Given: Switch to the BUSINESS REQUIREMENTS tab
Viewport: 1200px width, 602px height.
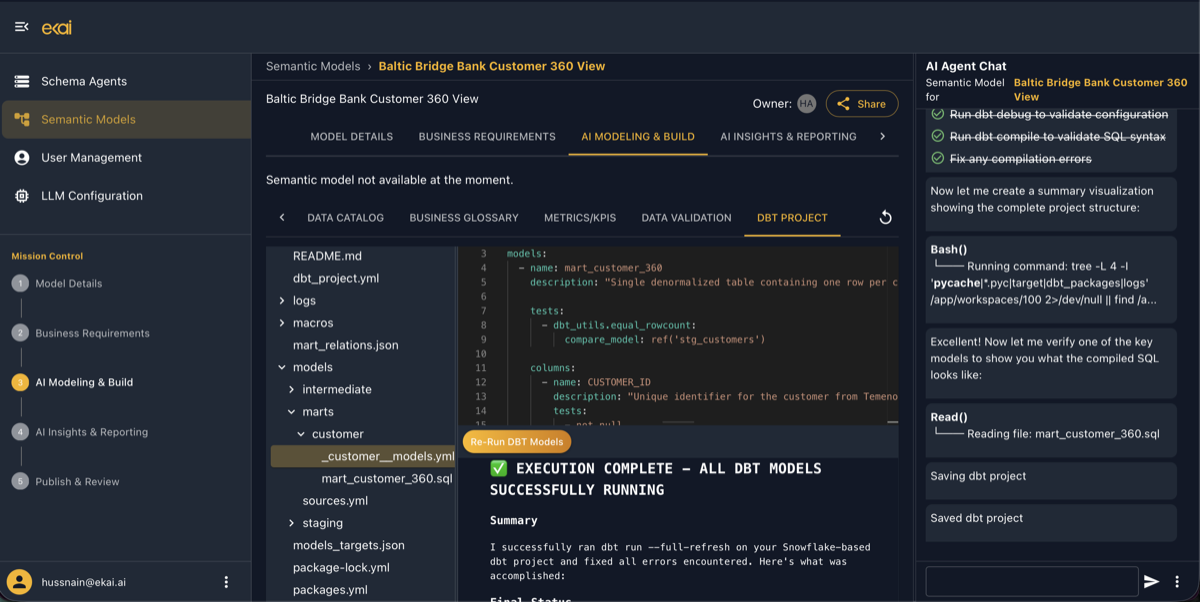Looking at the screenshot, I should coord(487,136).
